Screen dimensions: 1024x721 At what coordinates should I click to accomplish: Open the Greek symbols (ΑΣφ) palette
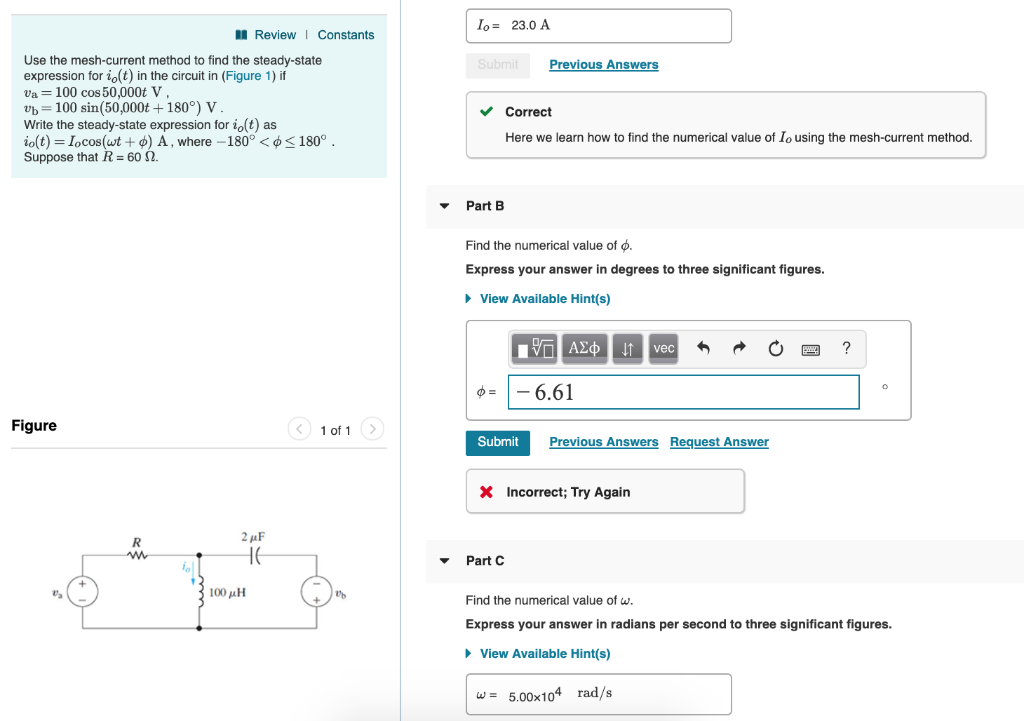(x=584, y=348)
